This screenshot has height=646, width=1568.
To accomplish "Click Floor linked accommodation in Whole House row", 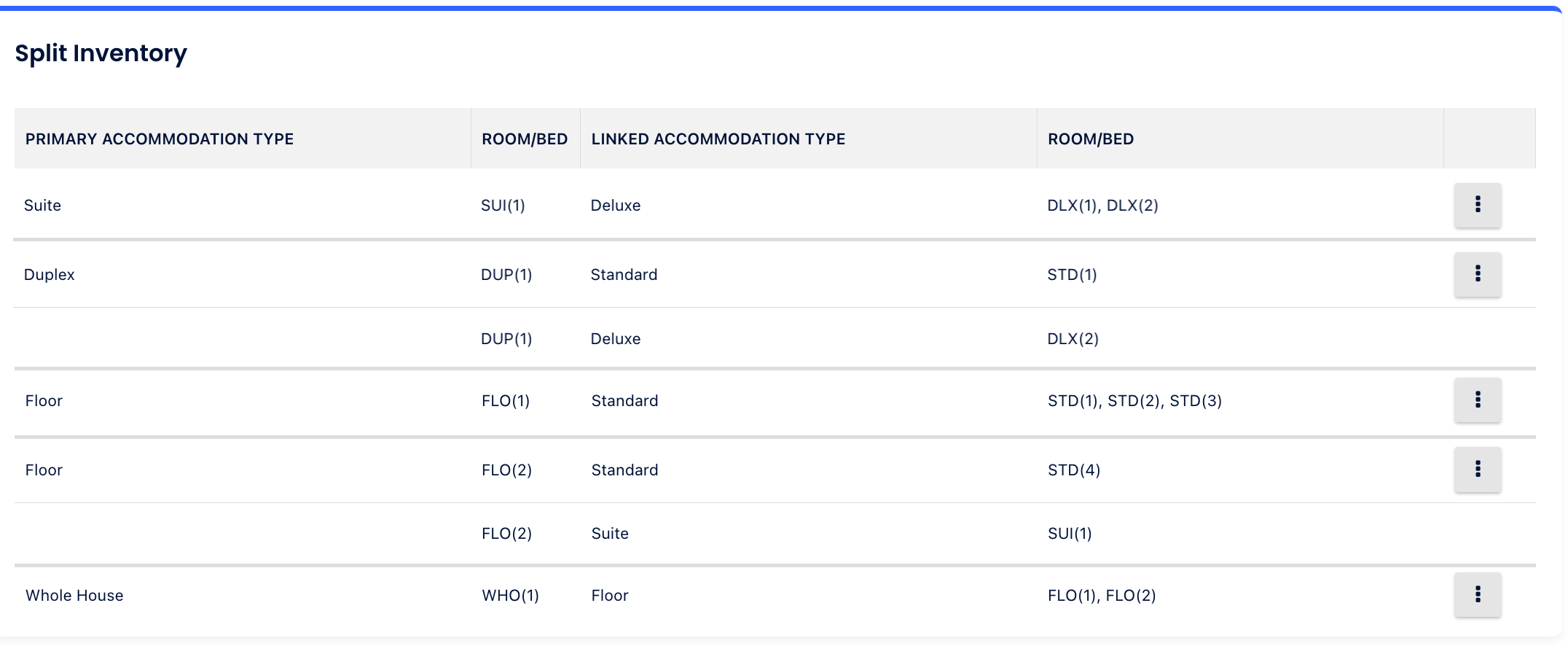I will (x=610, y=596).
